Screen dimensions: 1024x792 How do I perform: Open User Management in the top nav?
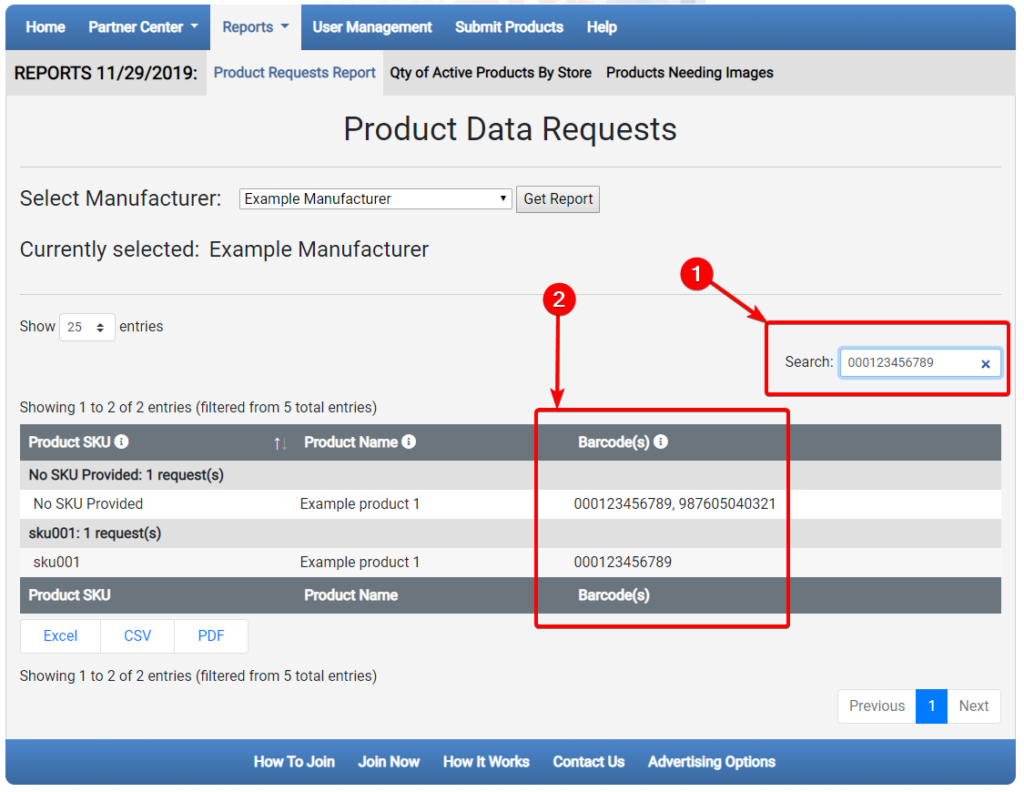(372, 27)
